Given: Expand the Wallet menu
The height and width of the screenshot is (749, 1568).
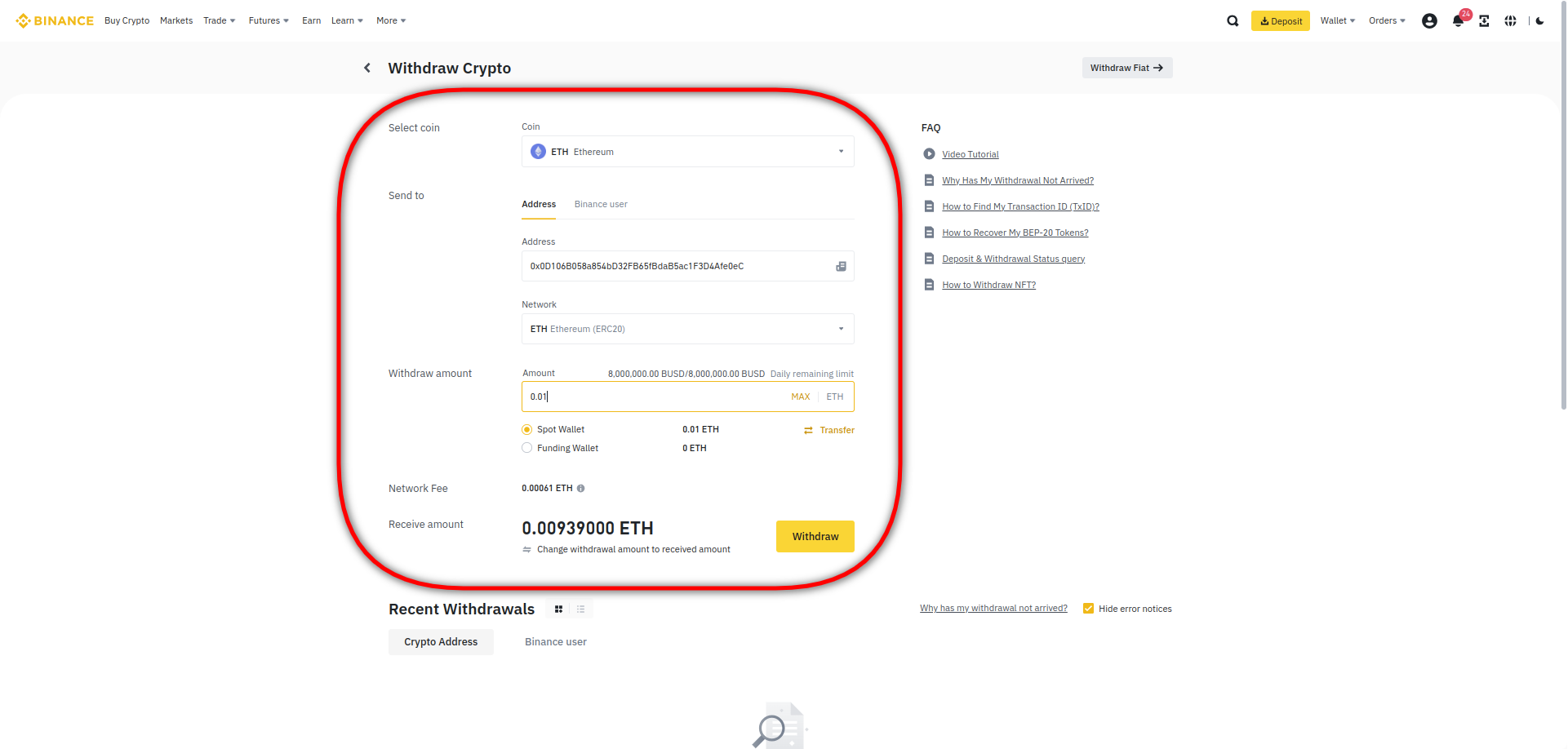Looking at the screenshot, I should tap(1338, 20).
